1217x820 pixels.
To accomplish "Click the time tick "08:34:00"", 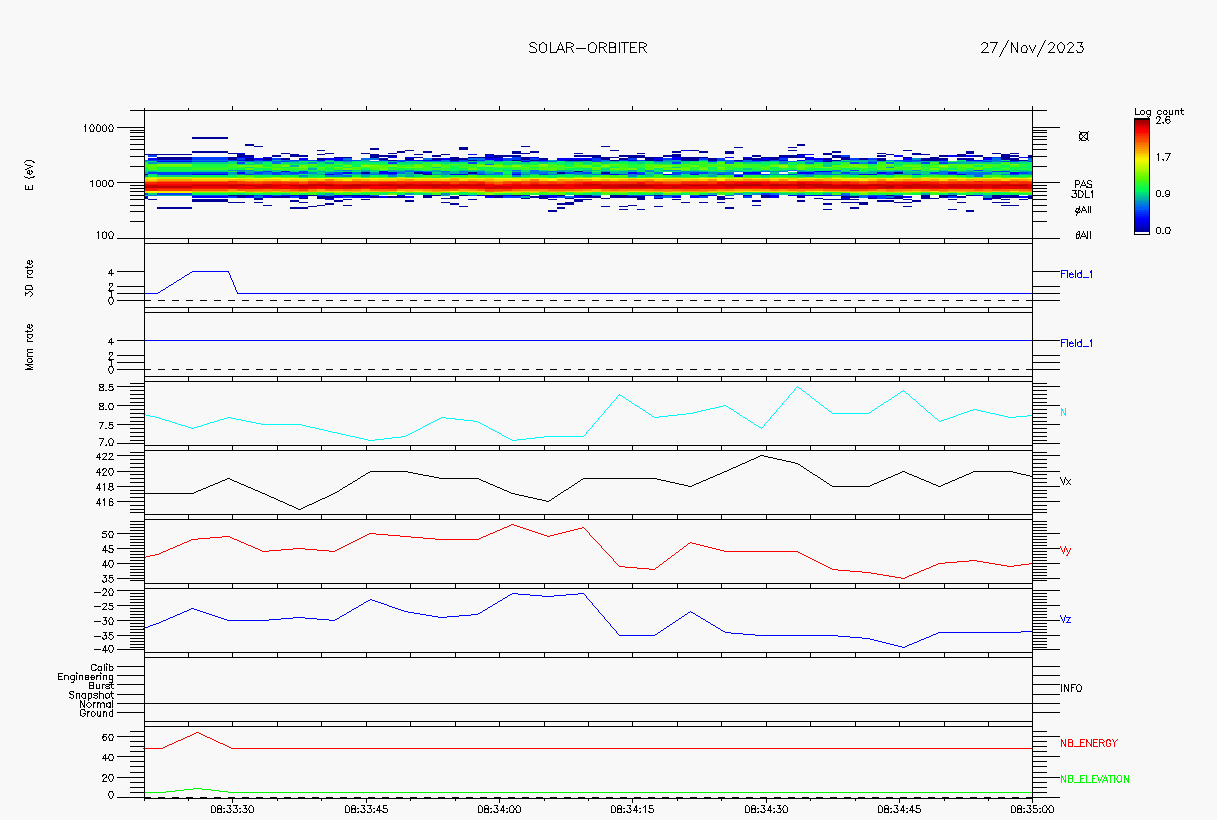I will point(499,808).
